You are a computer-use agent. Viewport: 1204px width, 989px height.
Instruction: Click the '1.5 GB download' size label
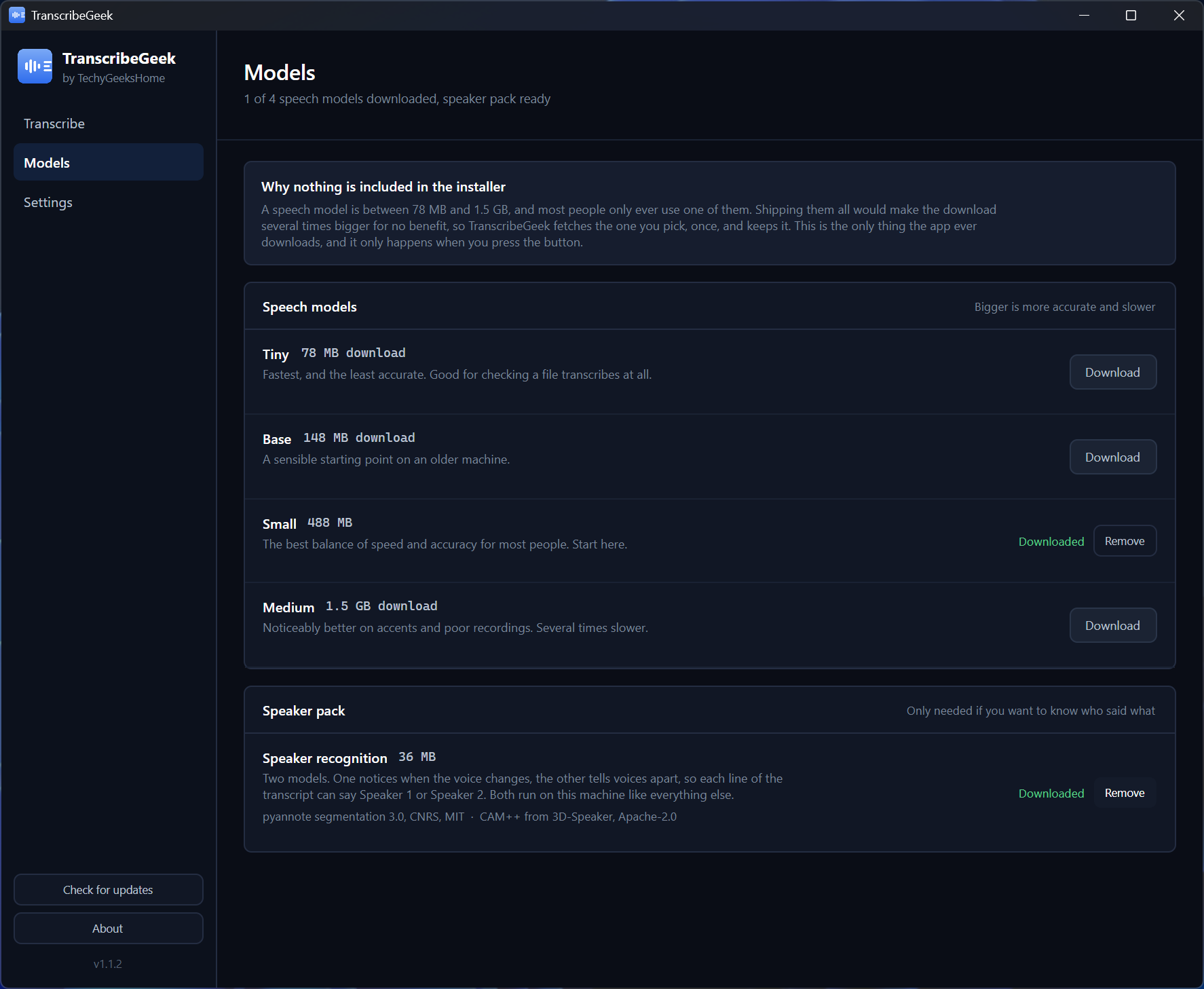(381, 606)
